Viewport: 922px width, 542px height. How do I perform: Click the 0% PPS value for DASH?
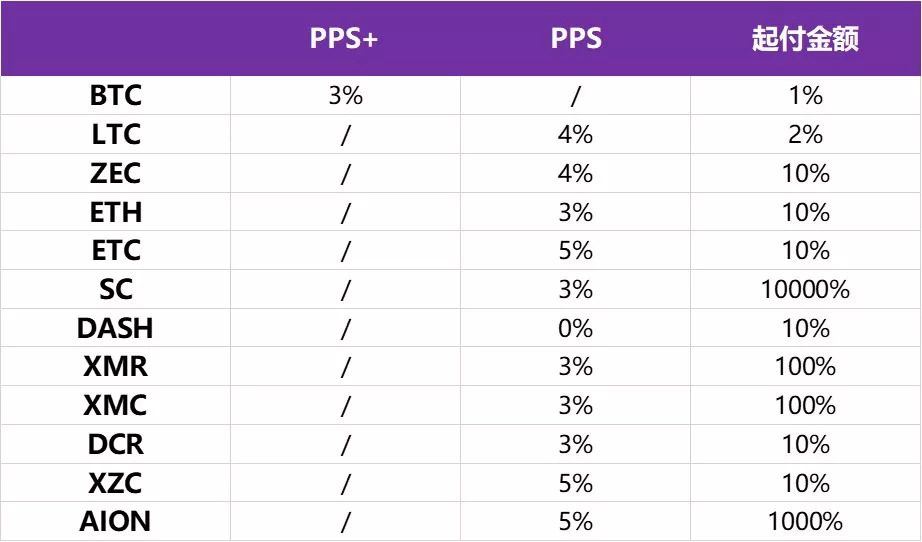(x=576, y=329)
